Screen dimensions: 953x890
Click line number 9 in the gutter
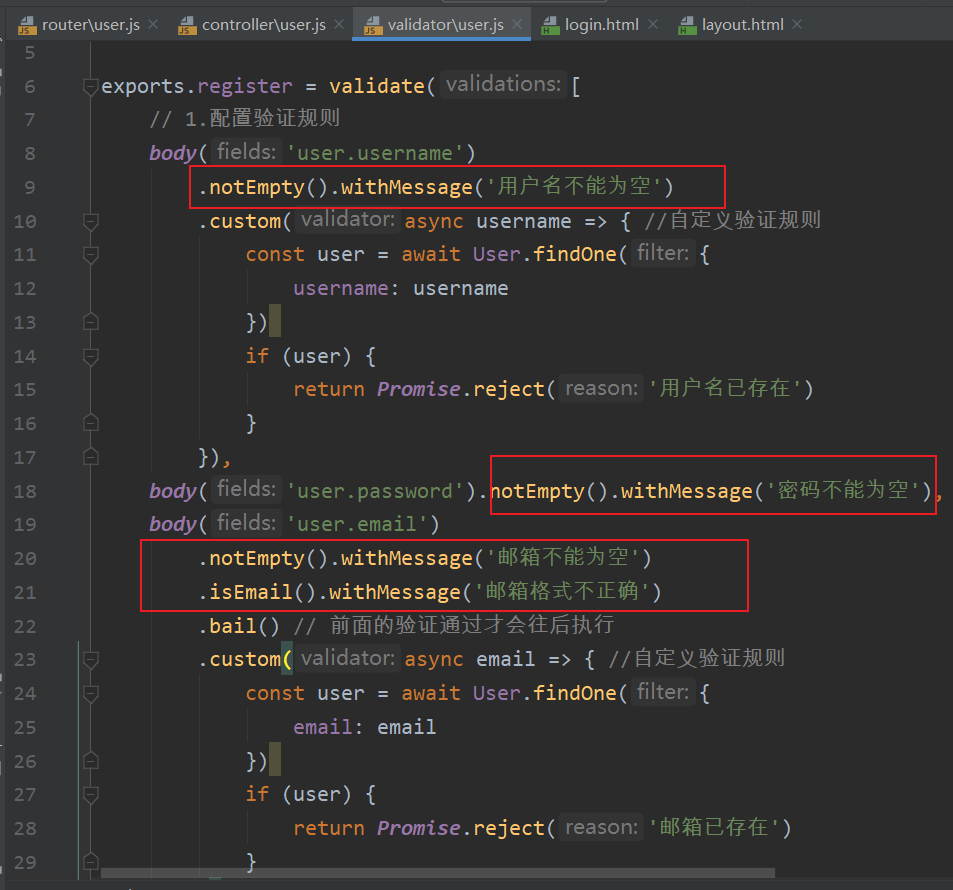point(29,187)
